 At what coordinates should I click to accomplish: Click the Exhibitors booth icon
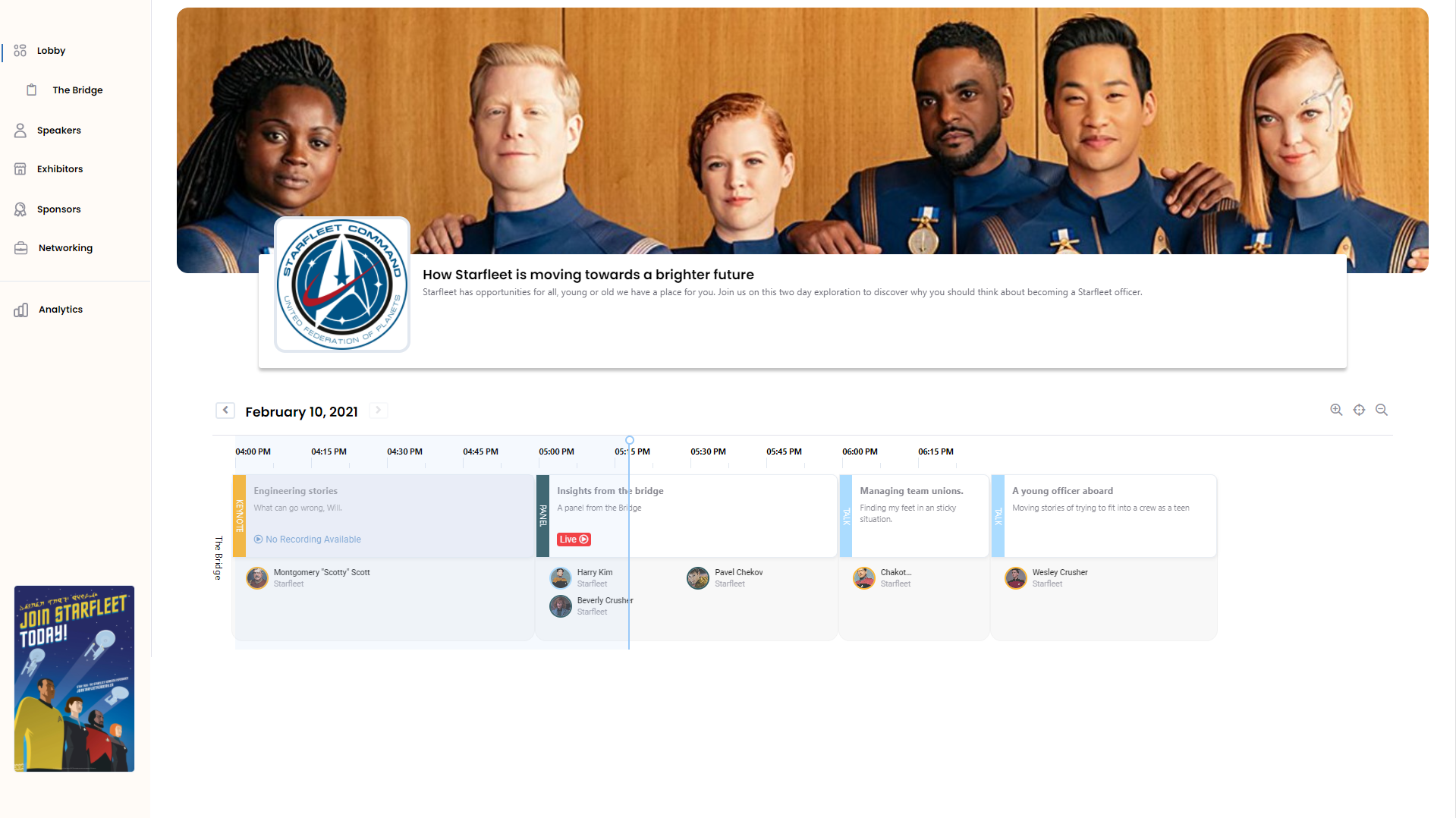tap(20, 169)
